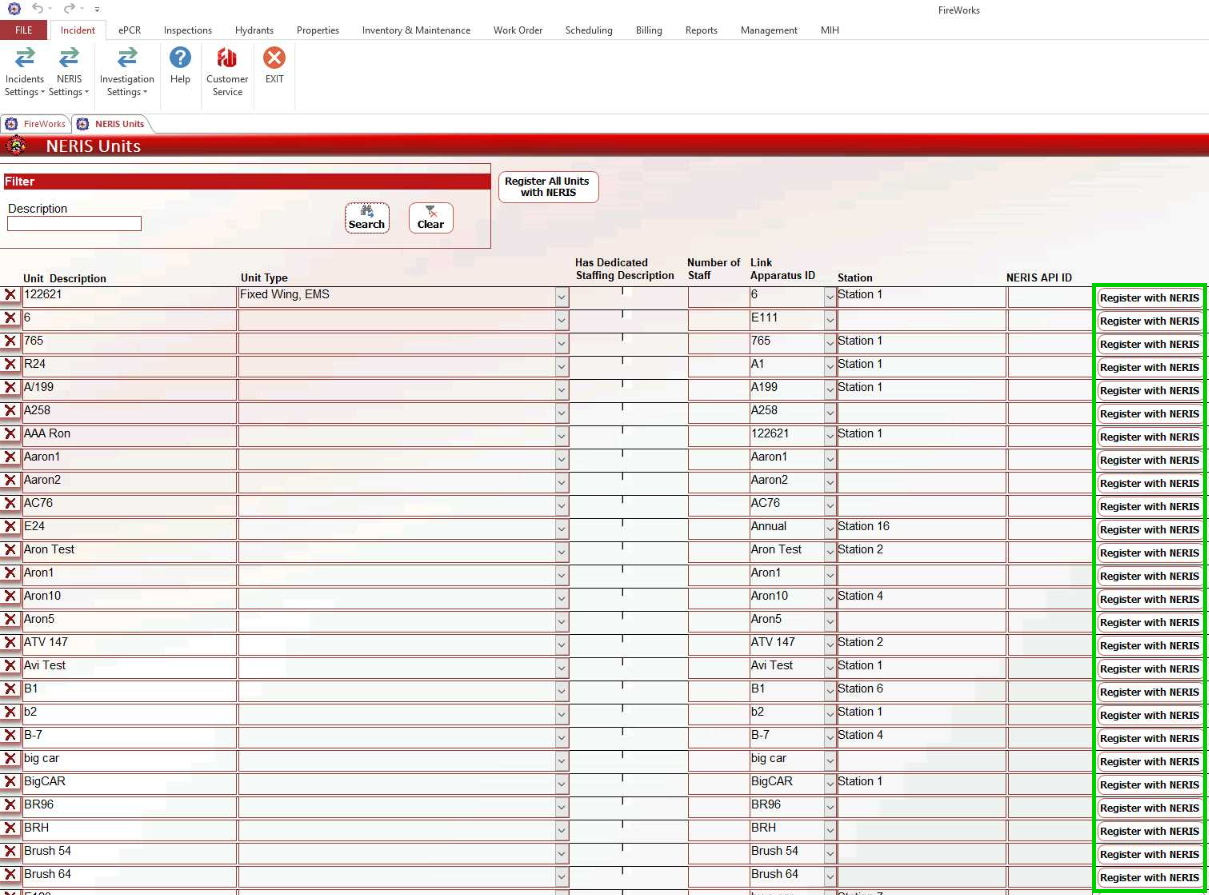1209x895 pixels.
Task: Click Register All Units with NERIS
Action: coord(547,187)
